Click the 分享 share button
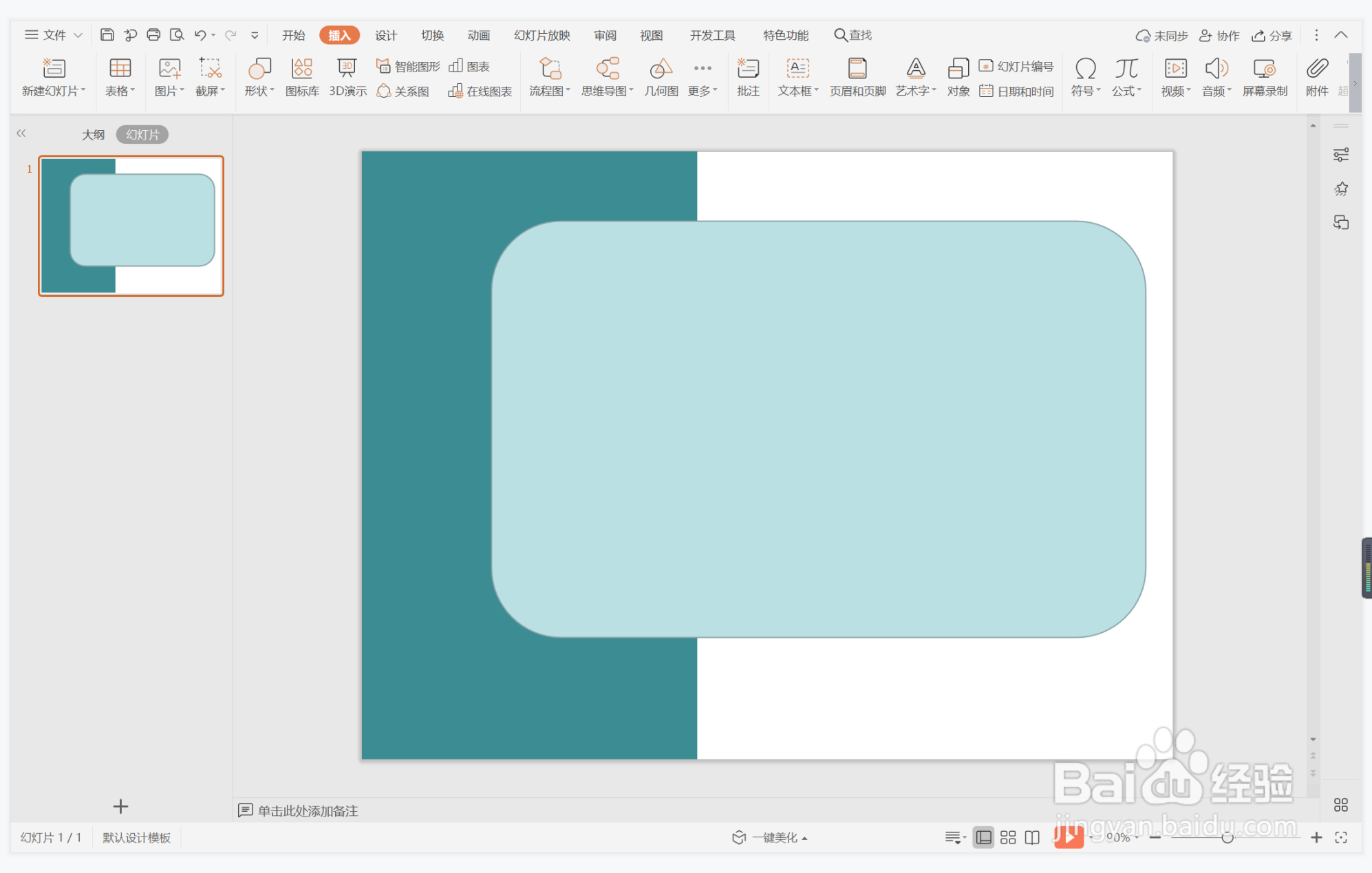This screenshot has width=1372, height=873. [x=1272, y=35]
